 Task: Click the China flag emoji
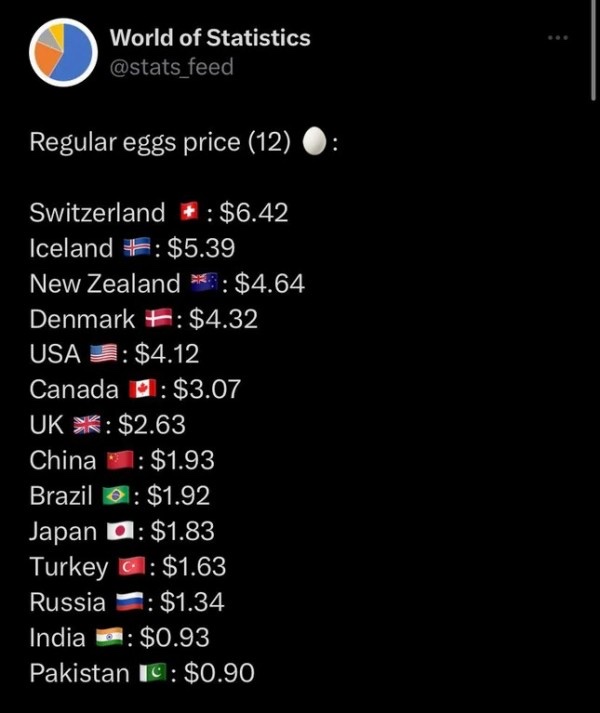[119, 460]
